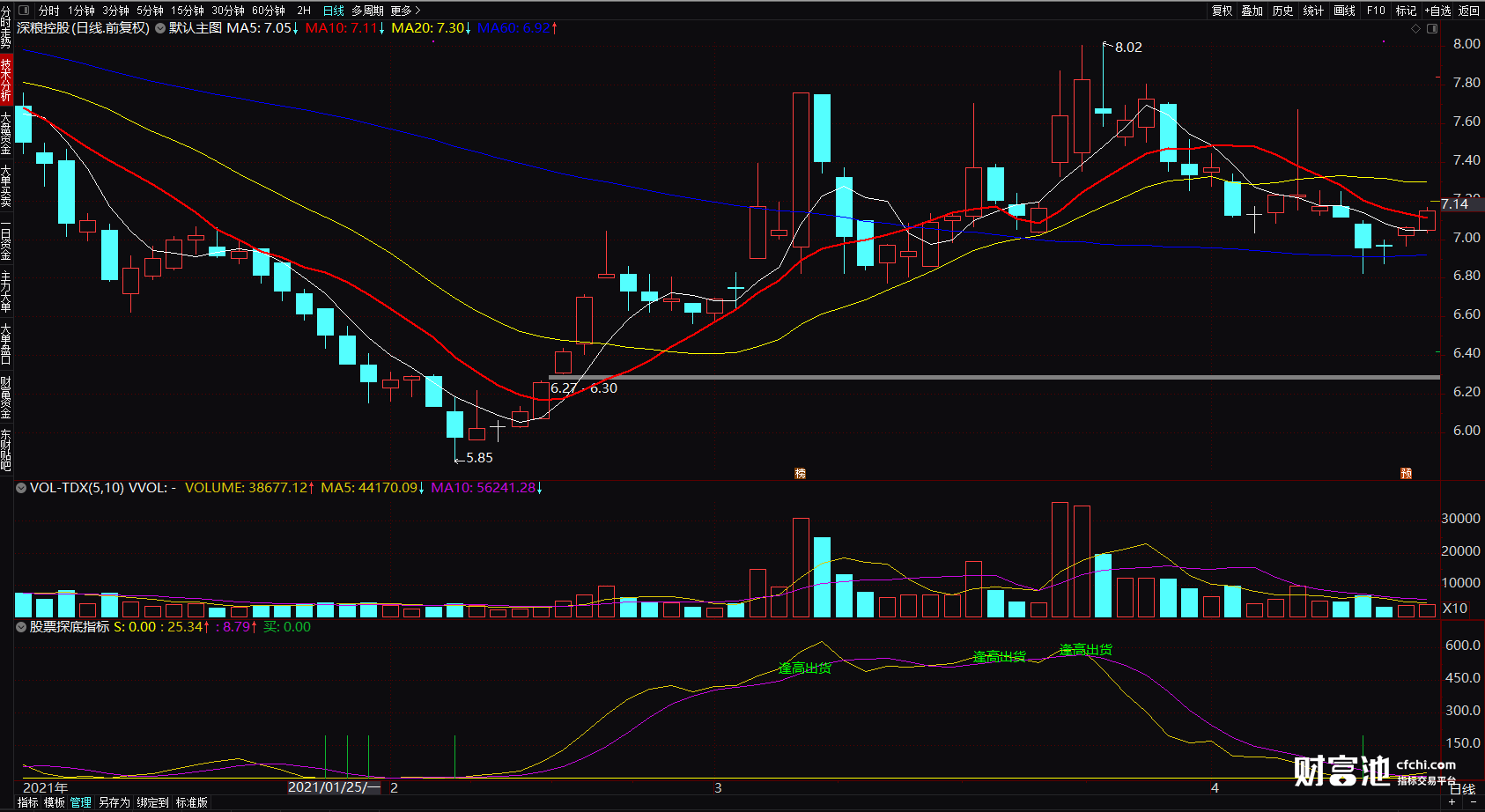Open the 统计 statistics button
The height and width of the screenshot is (812, 1485).
click(1313, 11)
